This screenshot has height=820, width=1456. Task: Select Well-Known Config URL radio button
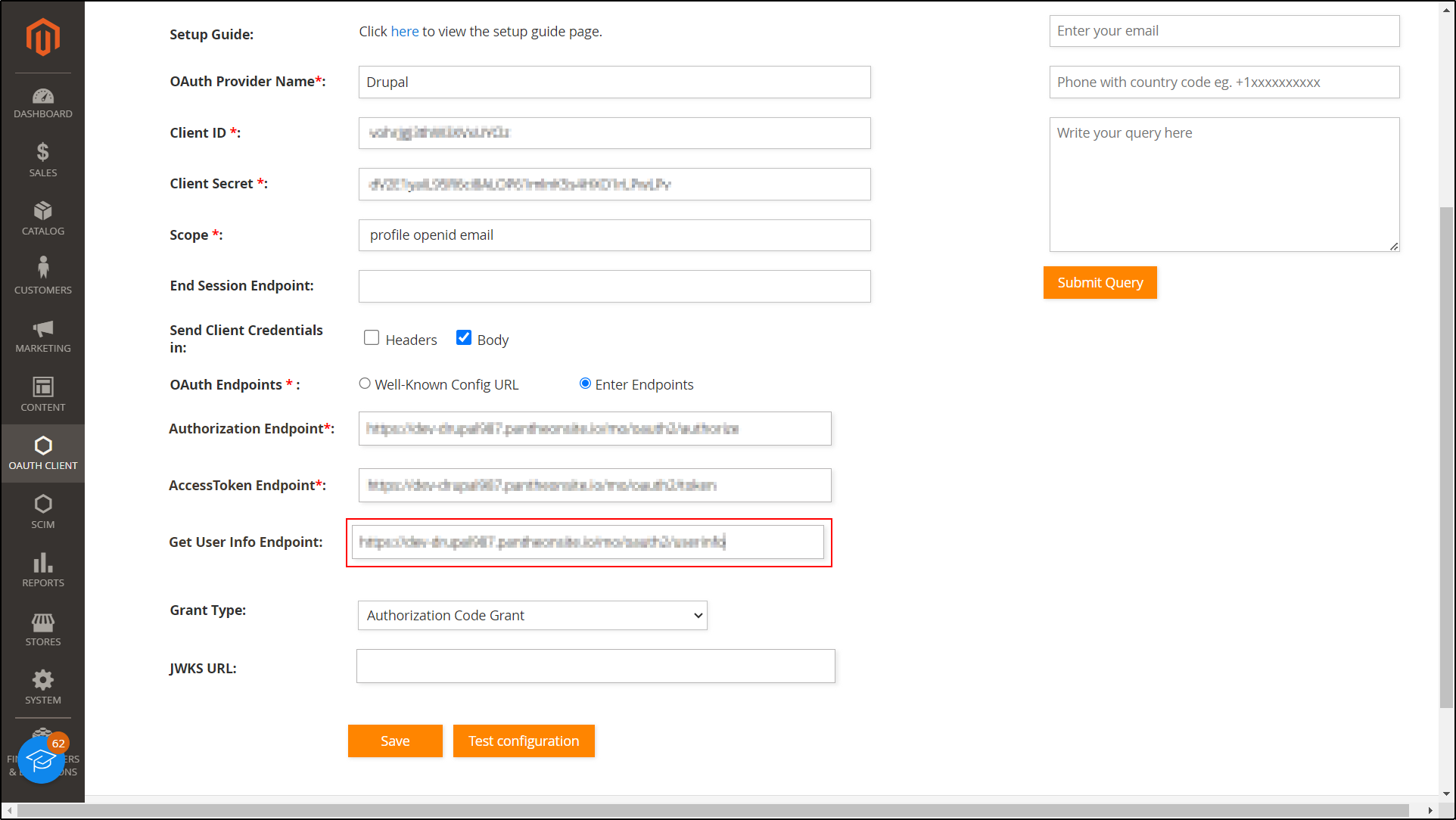tap(365, 384)
